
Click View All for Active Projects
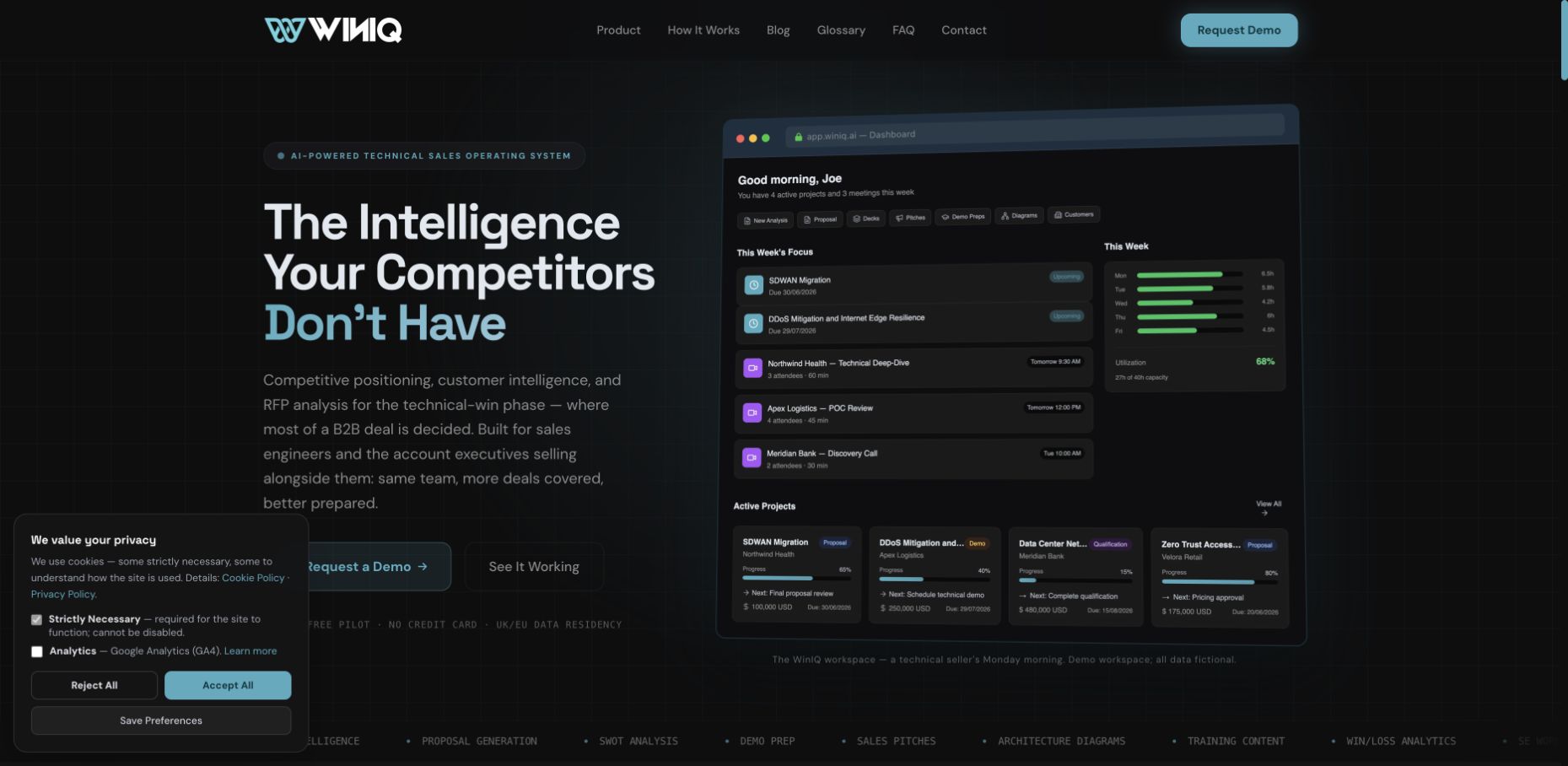coord(1268,508)
